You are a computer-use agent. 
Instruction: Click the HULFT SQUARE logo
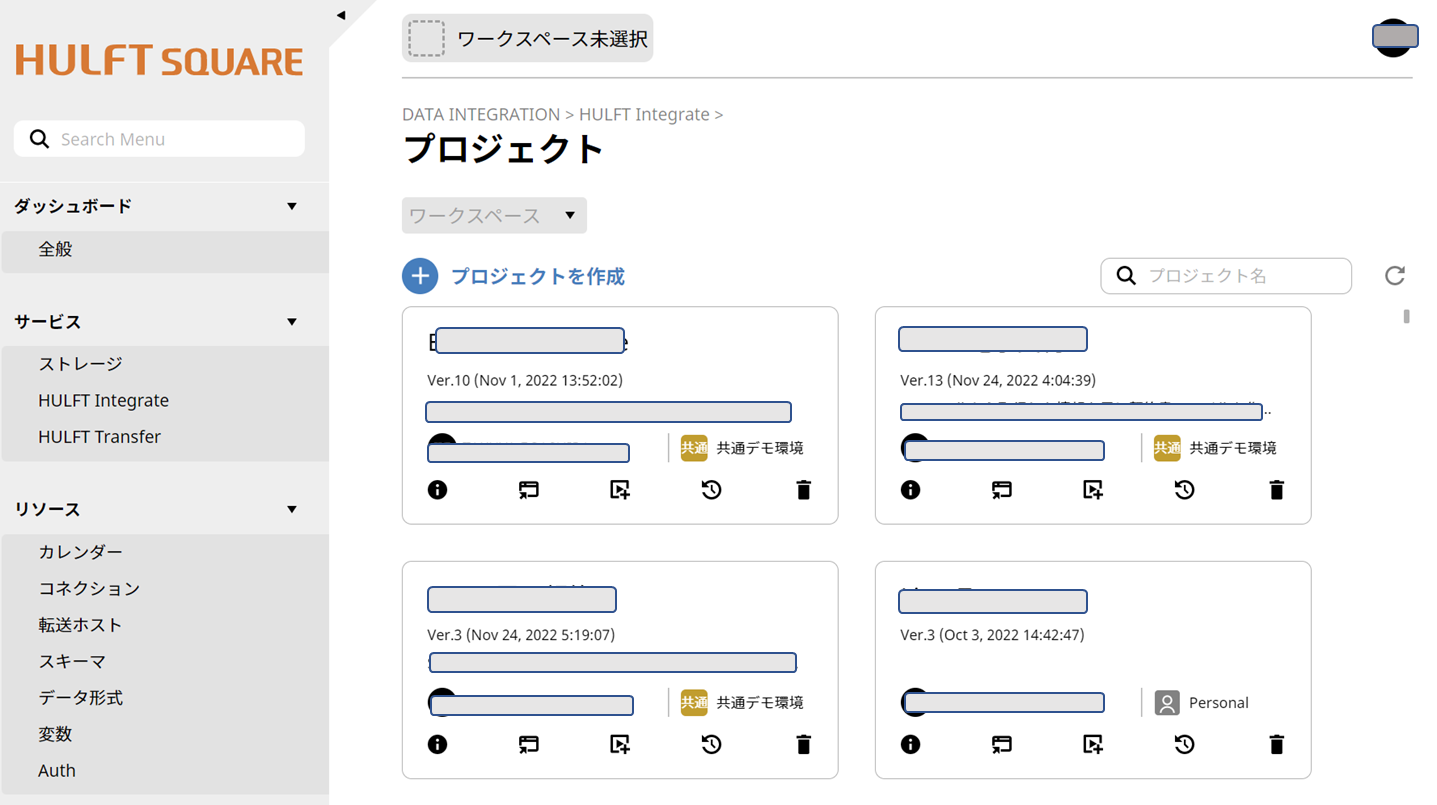click(159, 60)
